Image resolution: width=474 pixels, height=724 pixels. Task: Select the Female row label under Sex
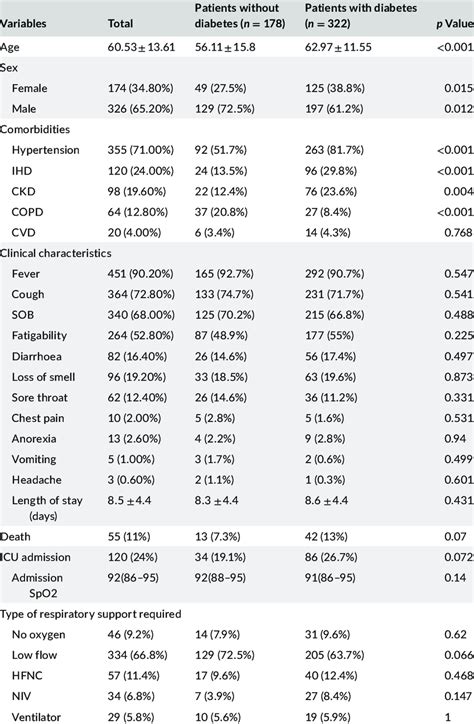pos(30,88)
